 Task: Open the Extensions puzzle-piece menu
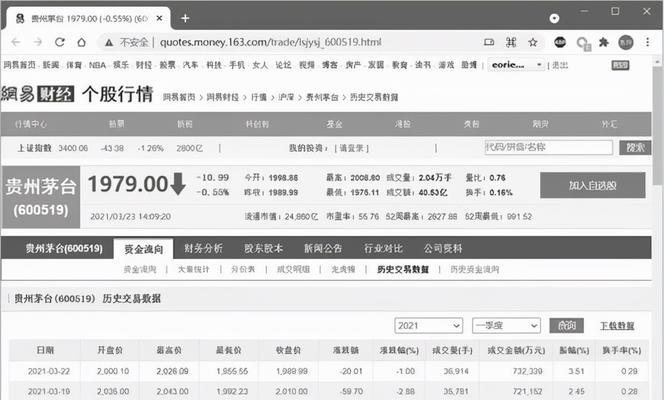tap(603, 42)
